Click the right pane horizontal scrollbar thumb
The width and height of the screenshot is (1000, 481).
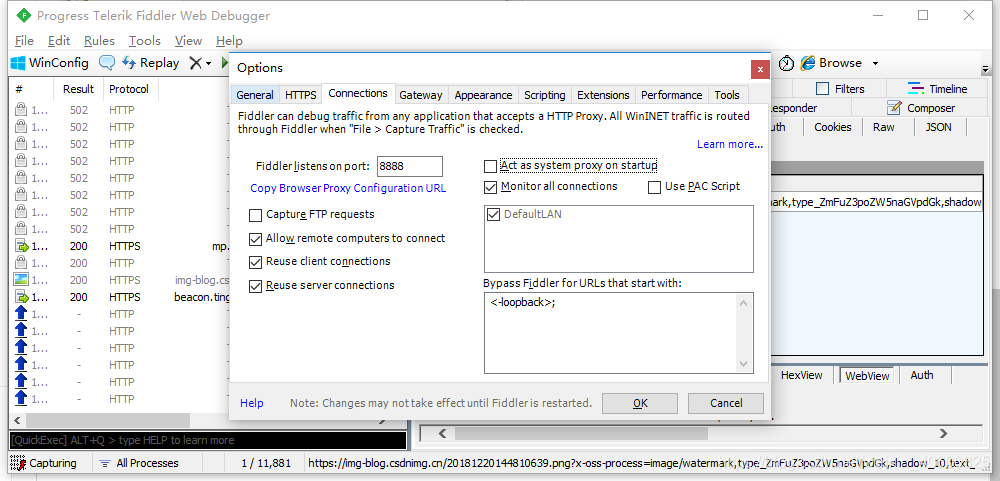tap(581, 434)
